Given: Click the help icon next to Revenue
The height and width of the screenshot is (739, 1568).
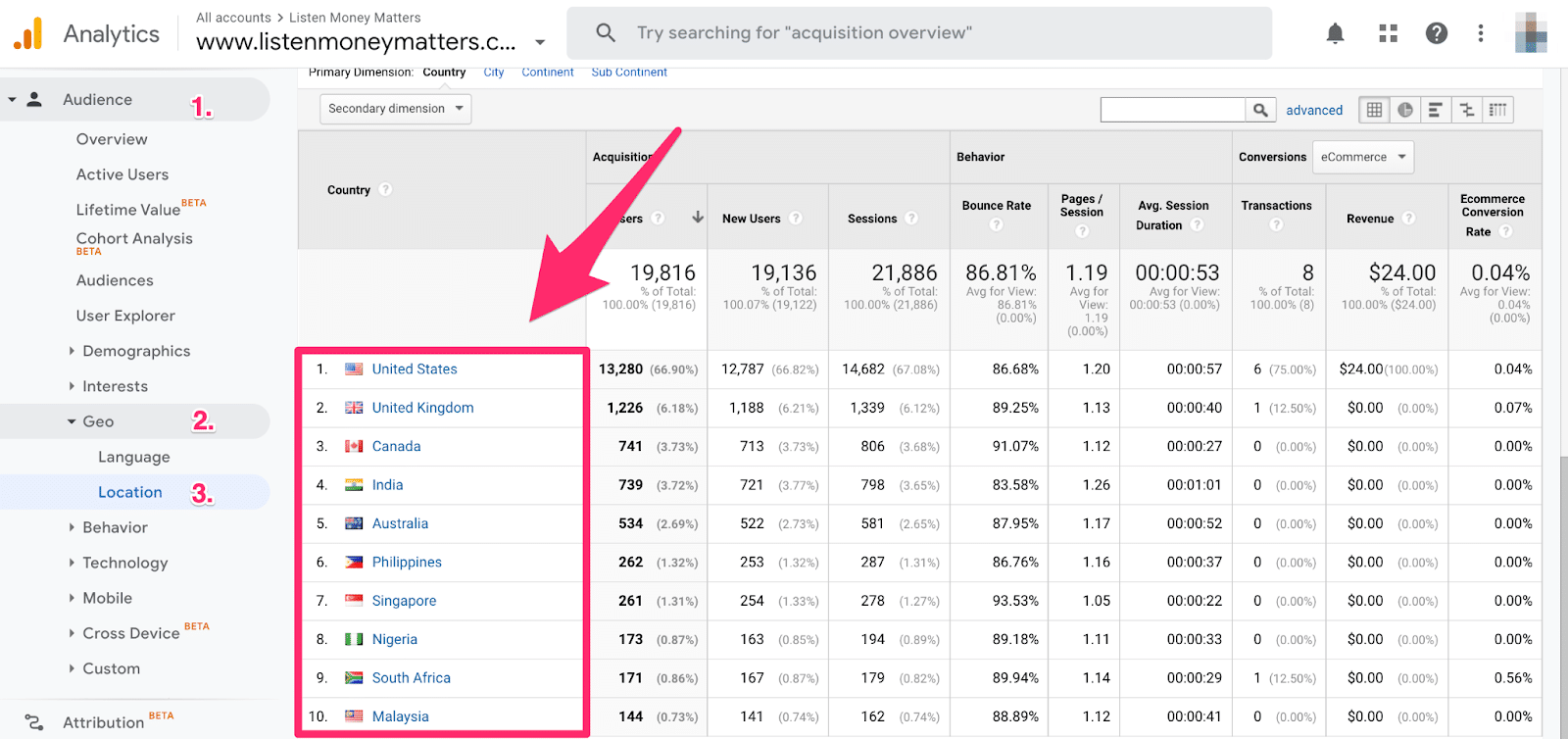Looking at the screenshot, I should [1408, 218].
